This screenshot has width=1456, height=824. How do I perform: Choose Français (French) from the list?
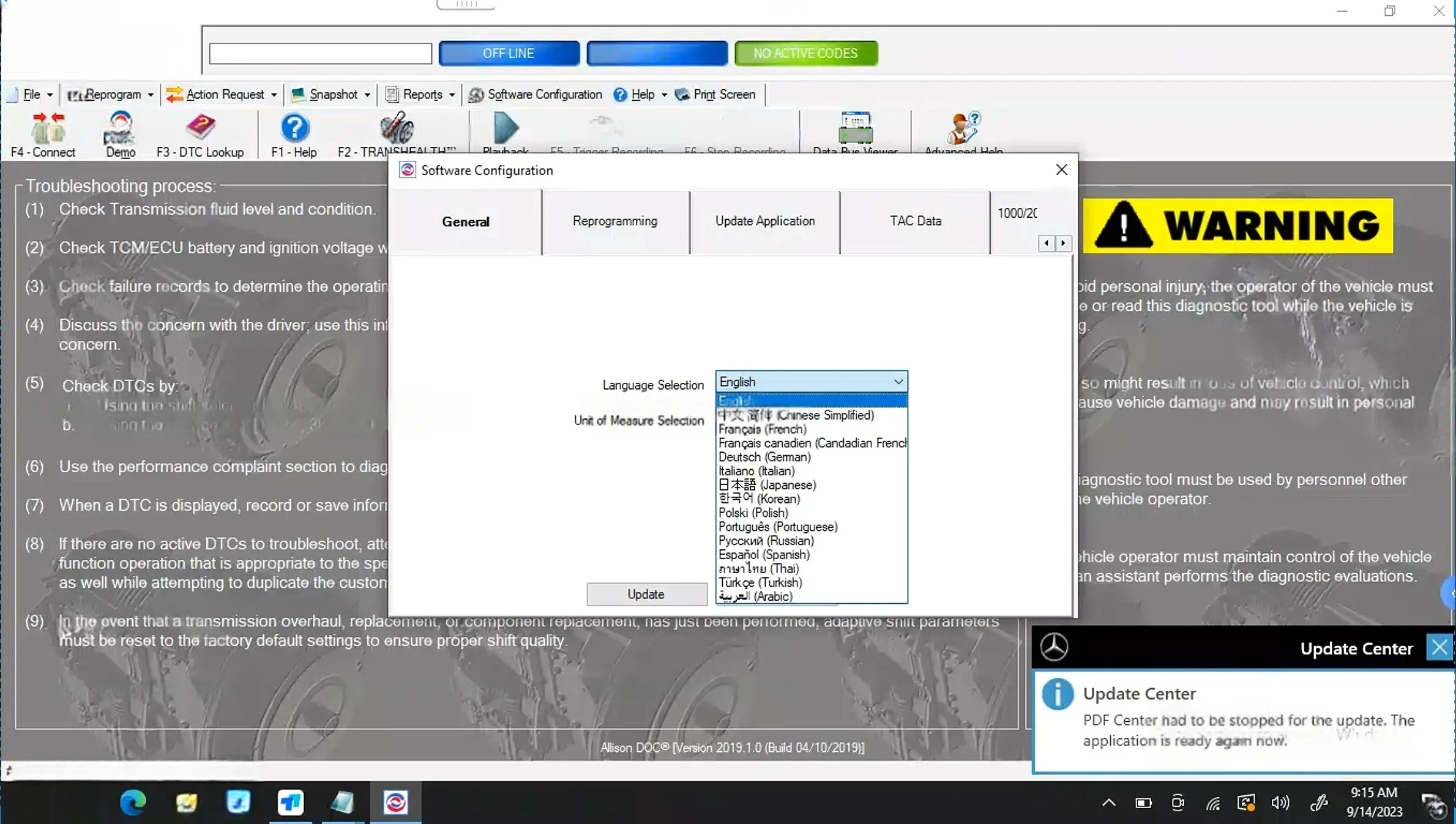pyautogui.click(x=812, y=429)
